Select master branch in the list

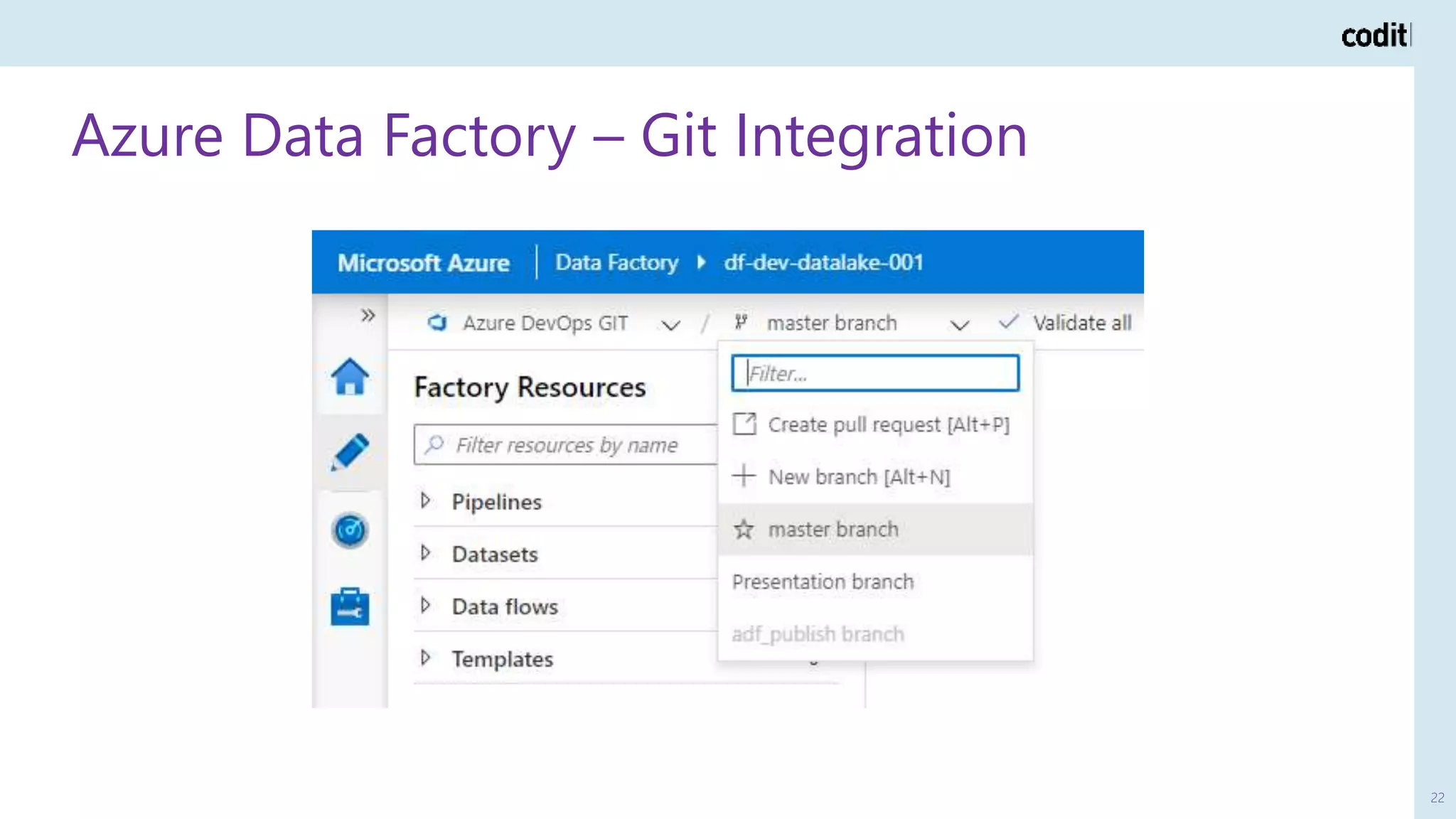pyautogui.click(x=875, y=530)
